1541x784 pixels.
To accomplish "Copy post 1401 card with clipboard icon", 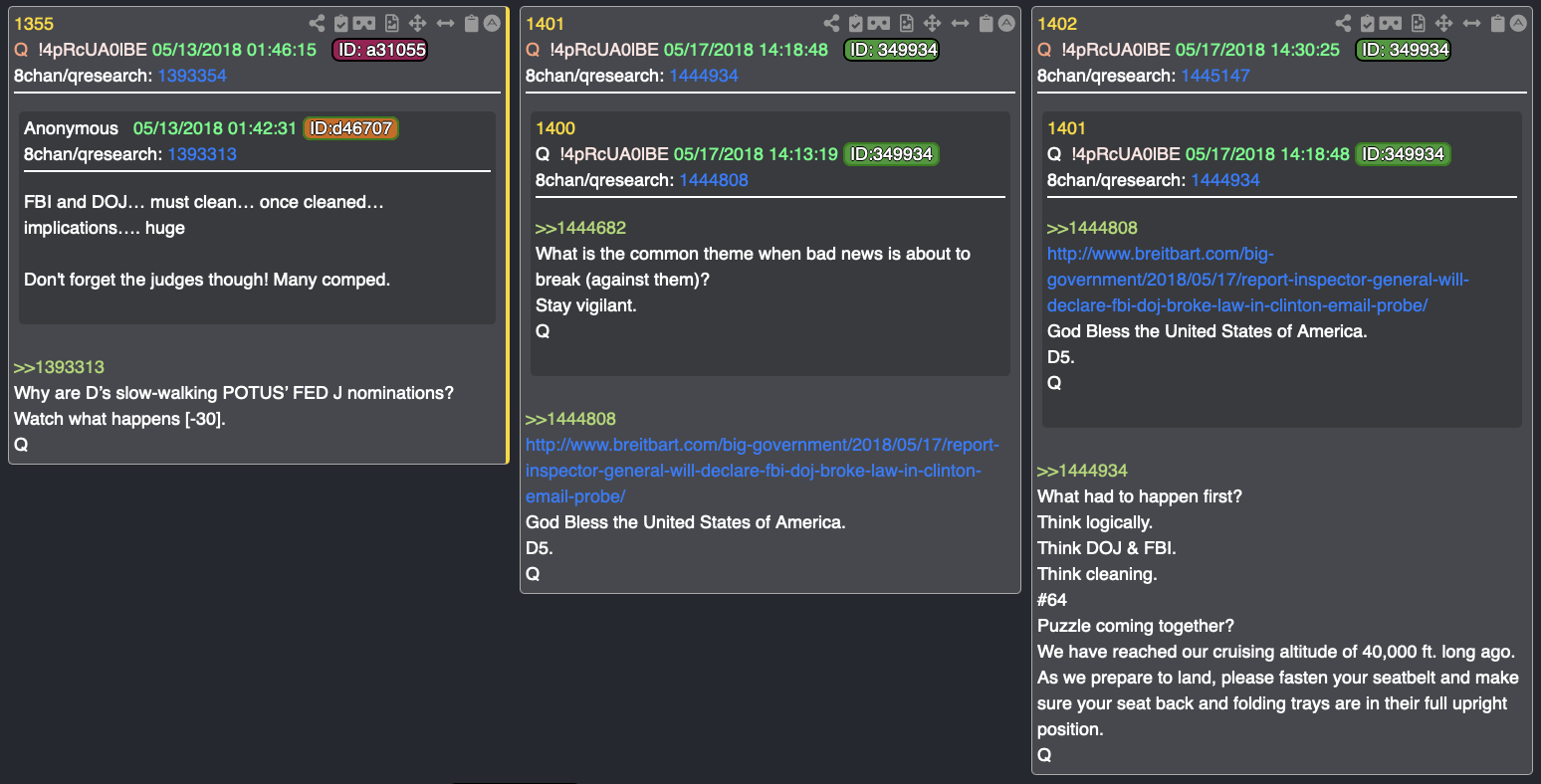I will [x=987, y=23].
